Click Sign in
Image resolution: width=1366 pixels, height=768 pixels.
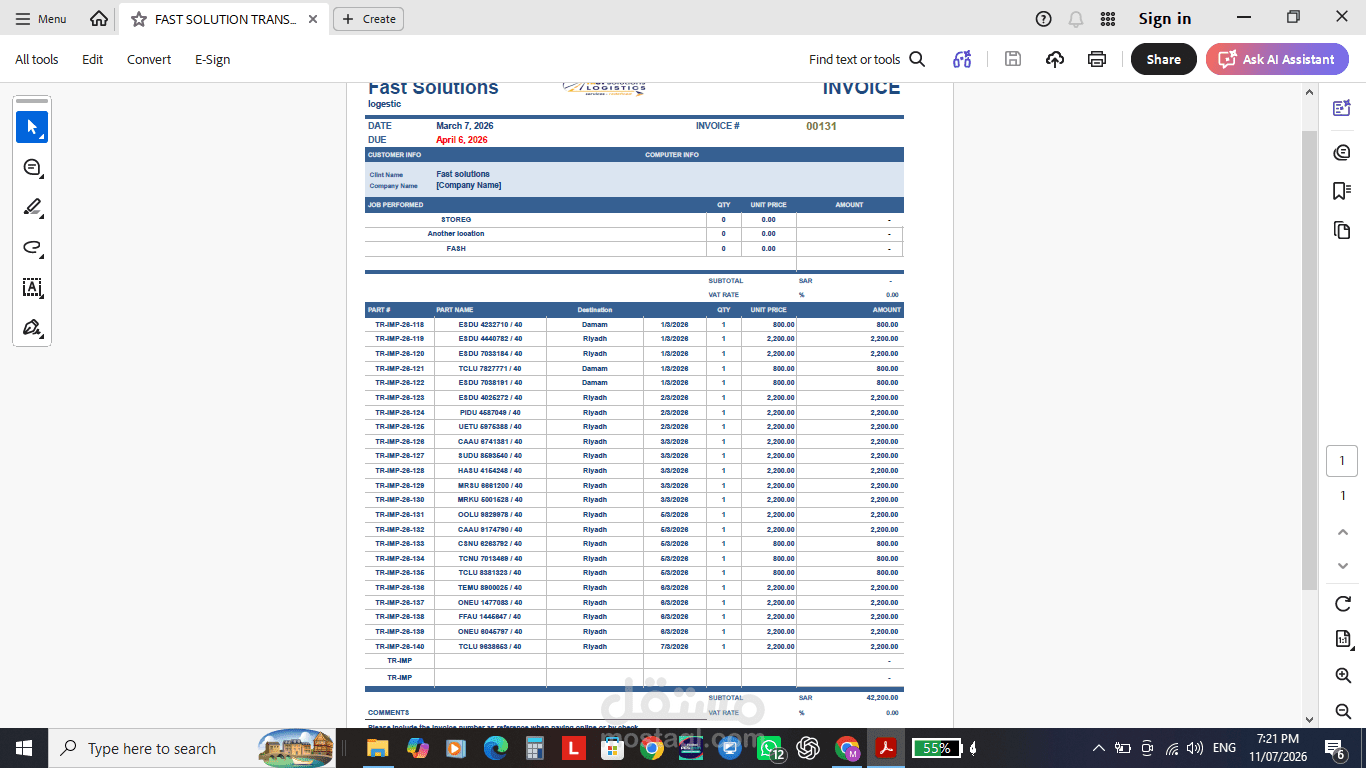click(x=1165, y=19)
